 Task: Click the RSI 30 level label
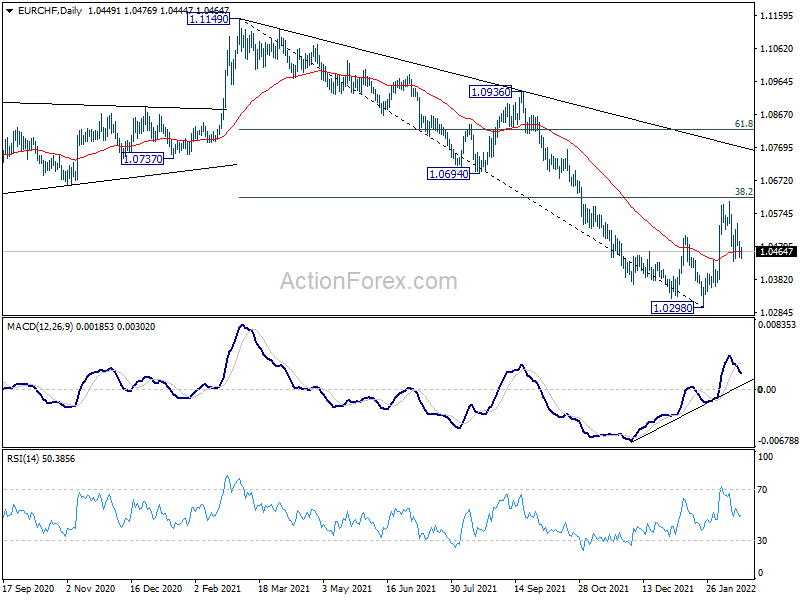point(762,540)
